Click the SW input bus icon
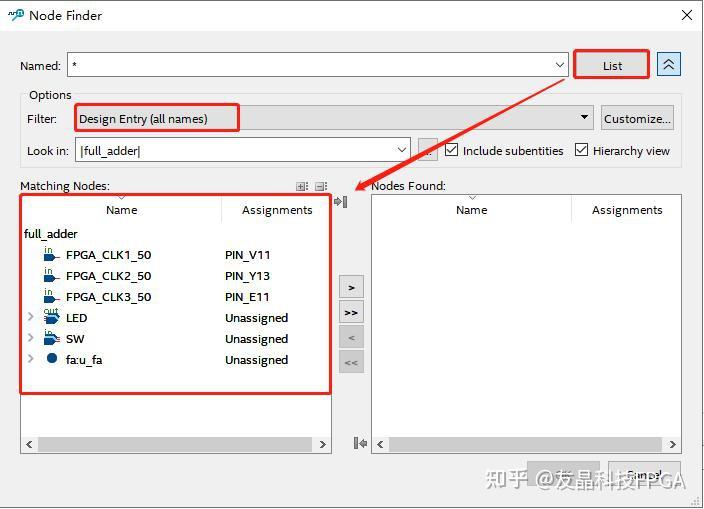This screenshot has height=509, width=704. point(51,338)
